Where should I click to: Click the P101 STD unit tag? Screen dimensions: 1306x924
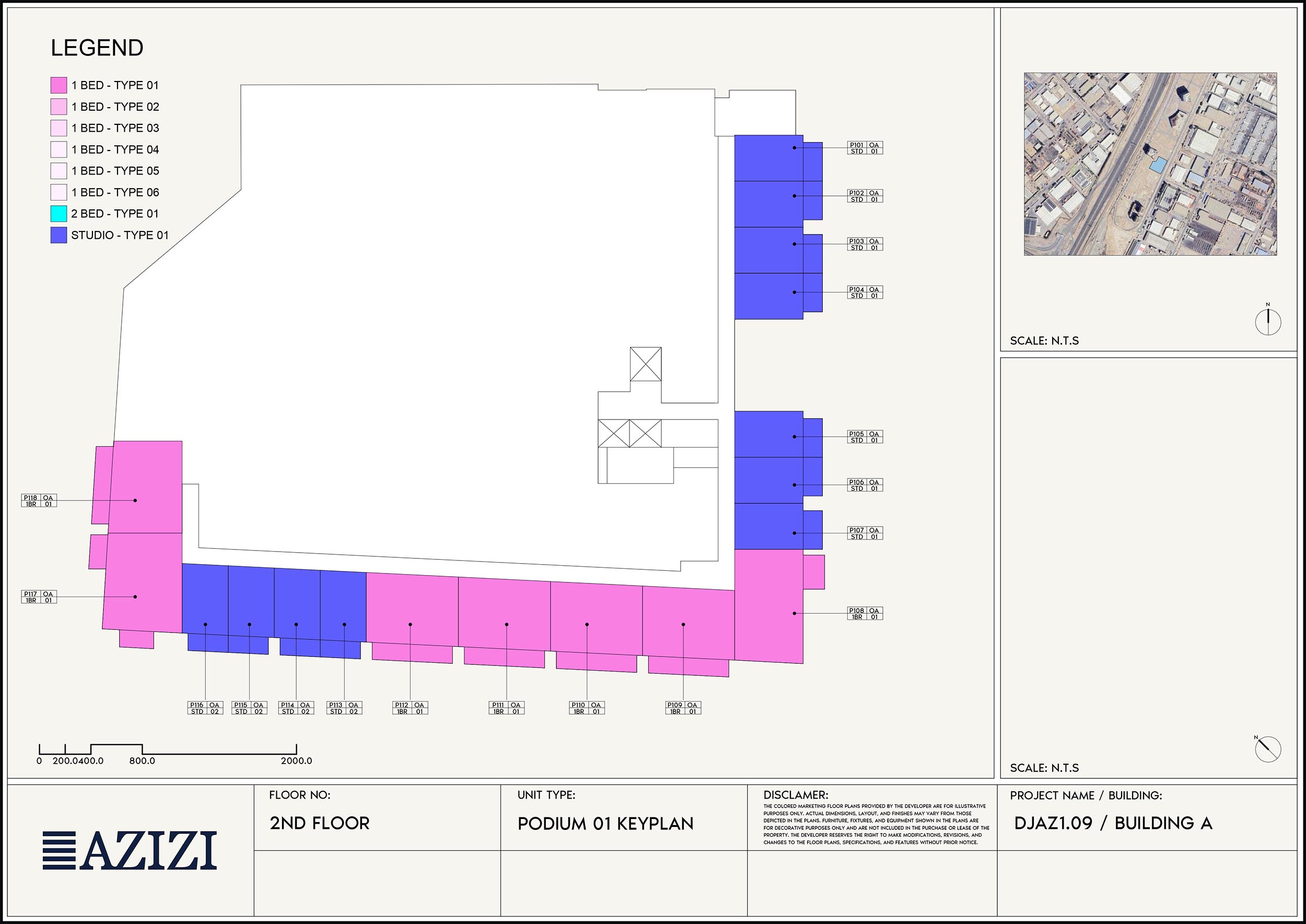click(865, 148)
